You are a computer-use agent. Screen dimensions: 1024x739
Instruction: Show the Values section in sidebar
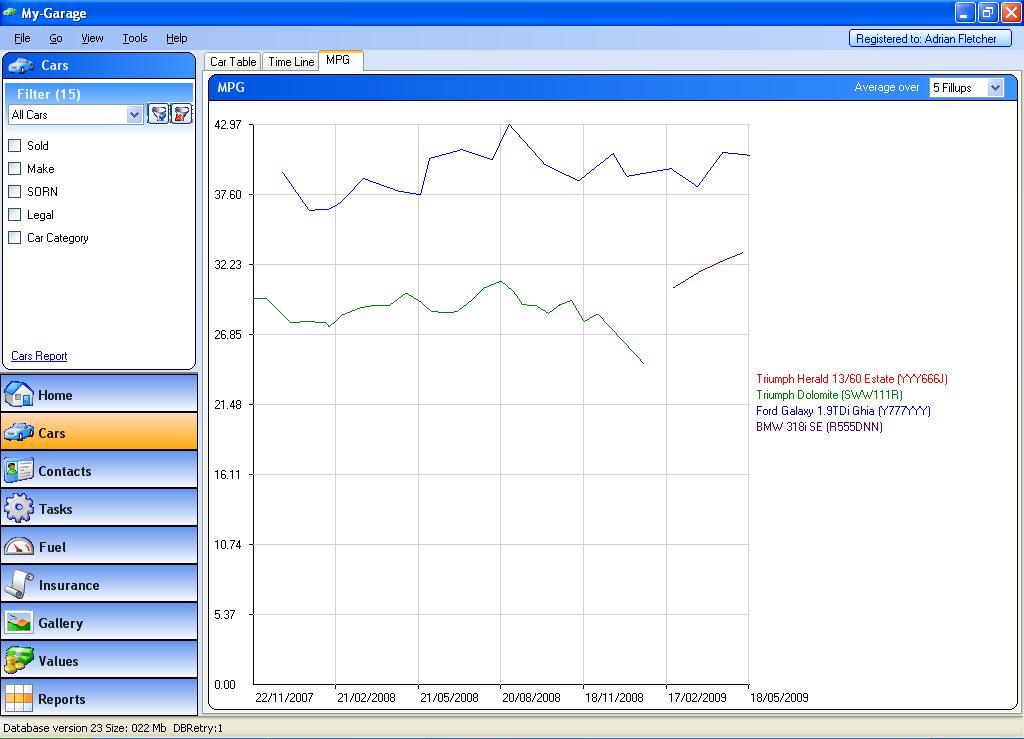pos(99,660)
